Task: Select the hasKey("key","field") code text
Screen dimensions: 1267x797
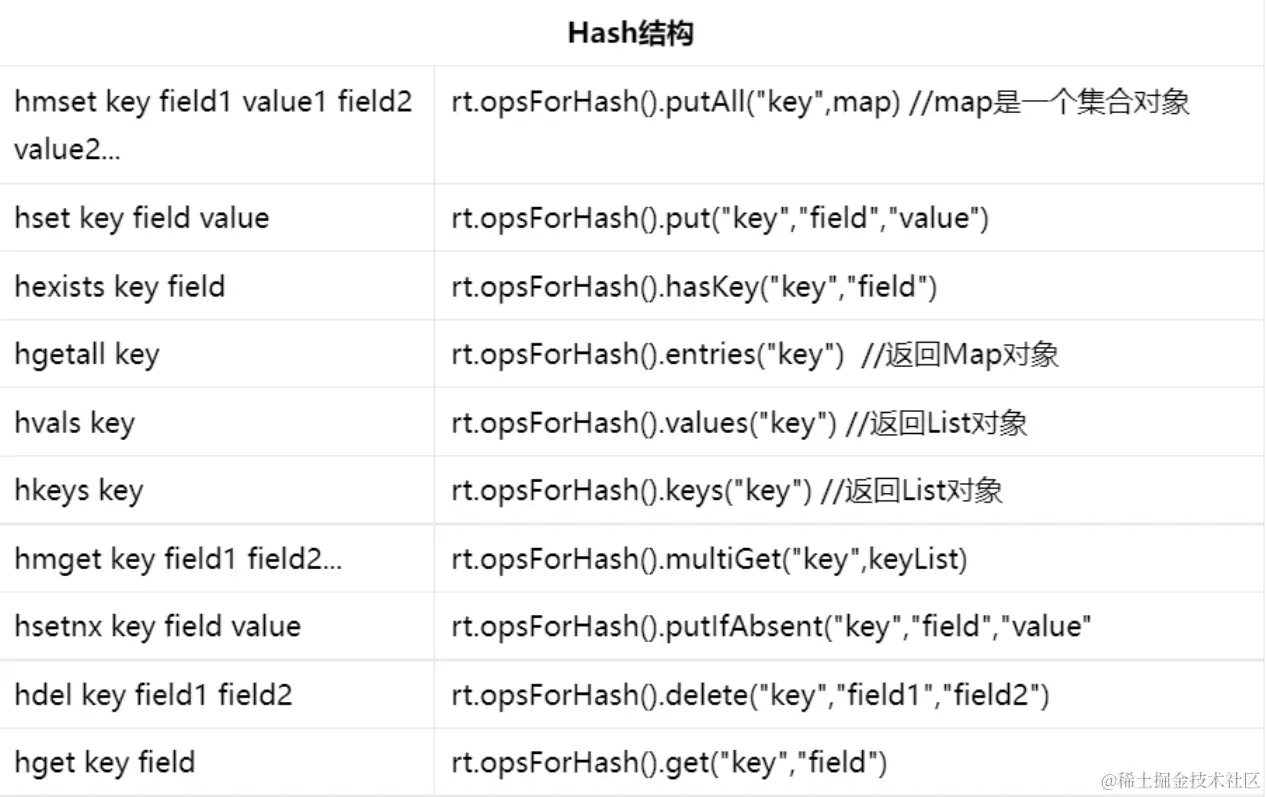Action: pyautogui.click(x=694, y=287)
